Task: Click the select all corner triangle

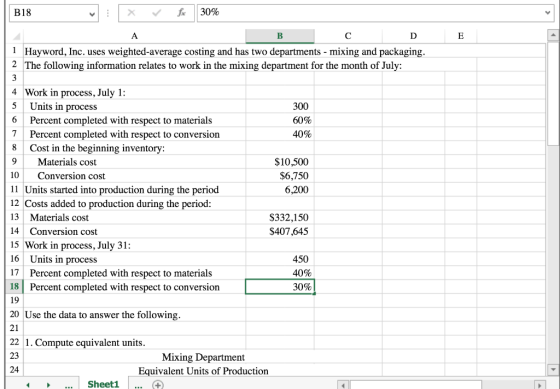Action: pyautogui.click(x=16, y=36)
